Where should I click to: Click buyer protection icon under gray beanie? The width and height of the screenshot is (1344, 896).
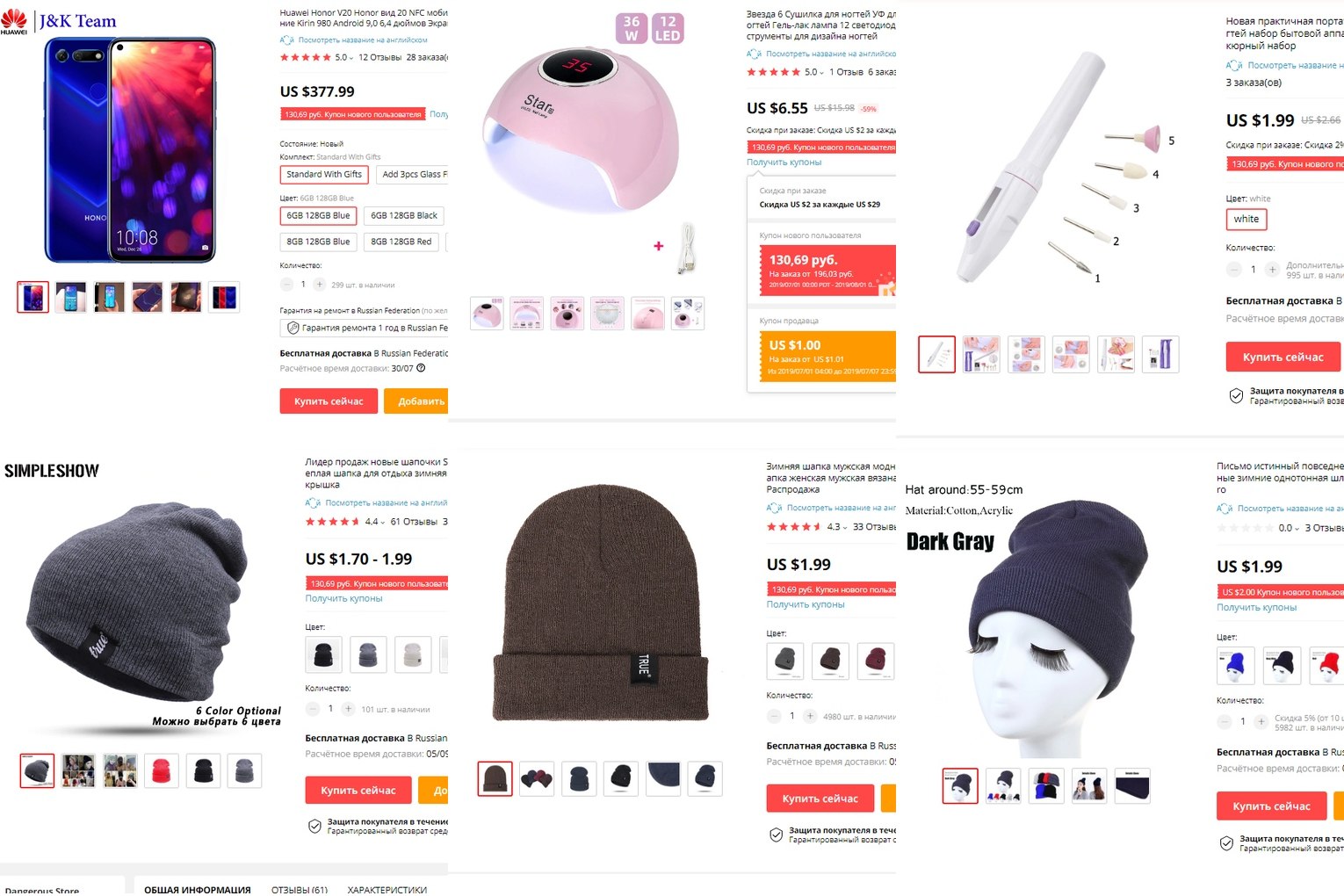tap(314, 826)
